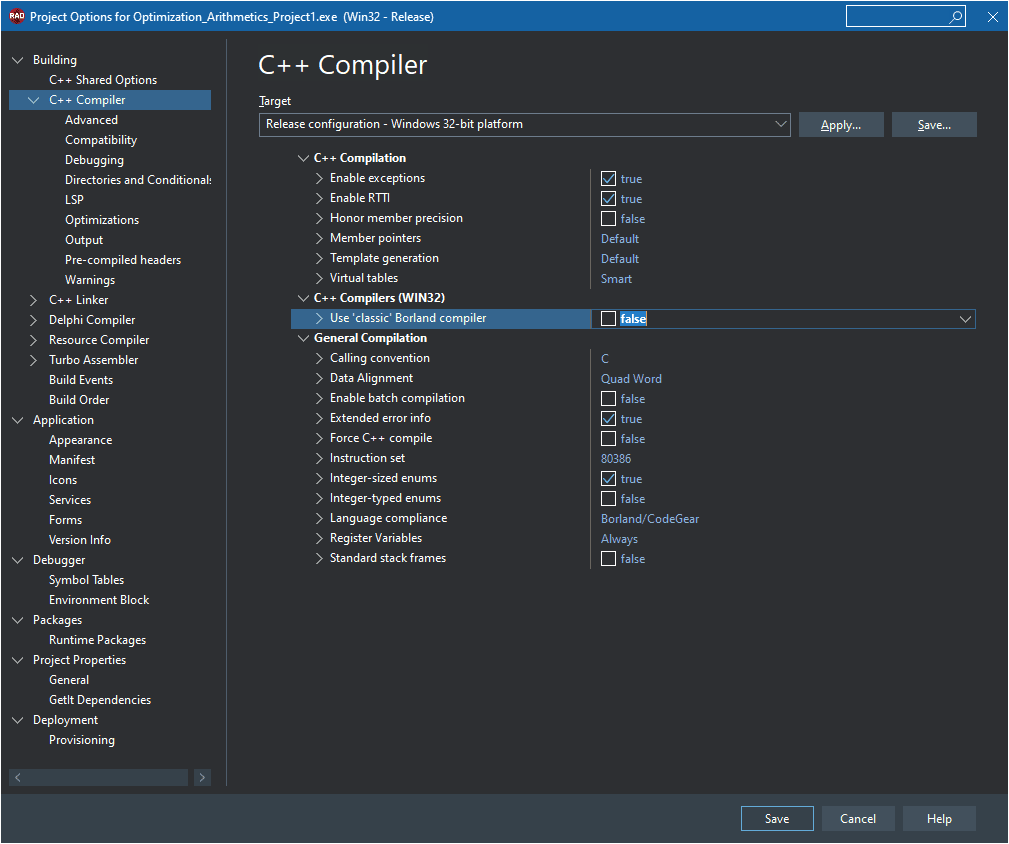Collapse the Building tree node
Image resolution: width=1009 pixels, height=844 pixels.
17,60
